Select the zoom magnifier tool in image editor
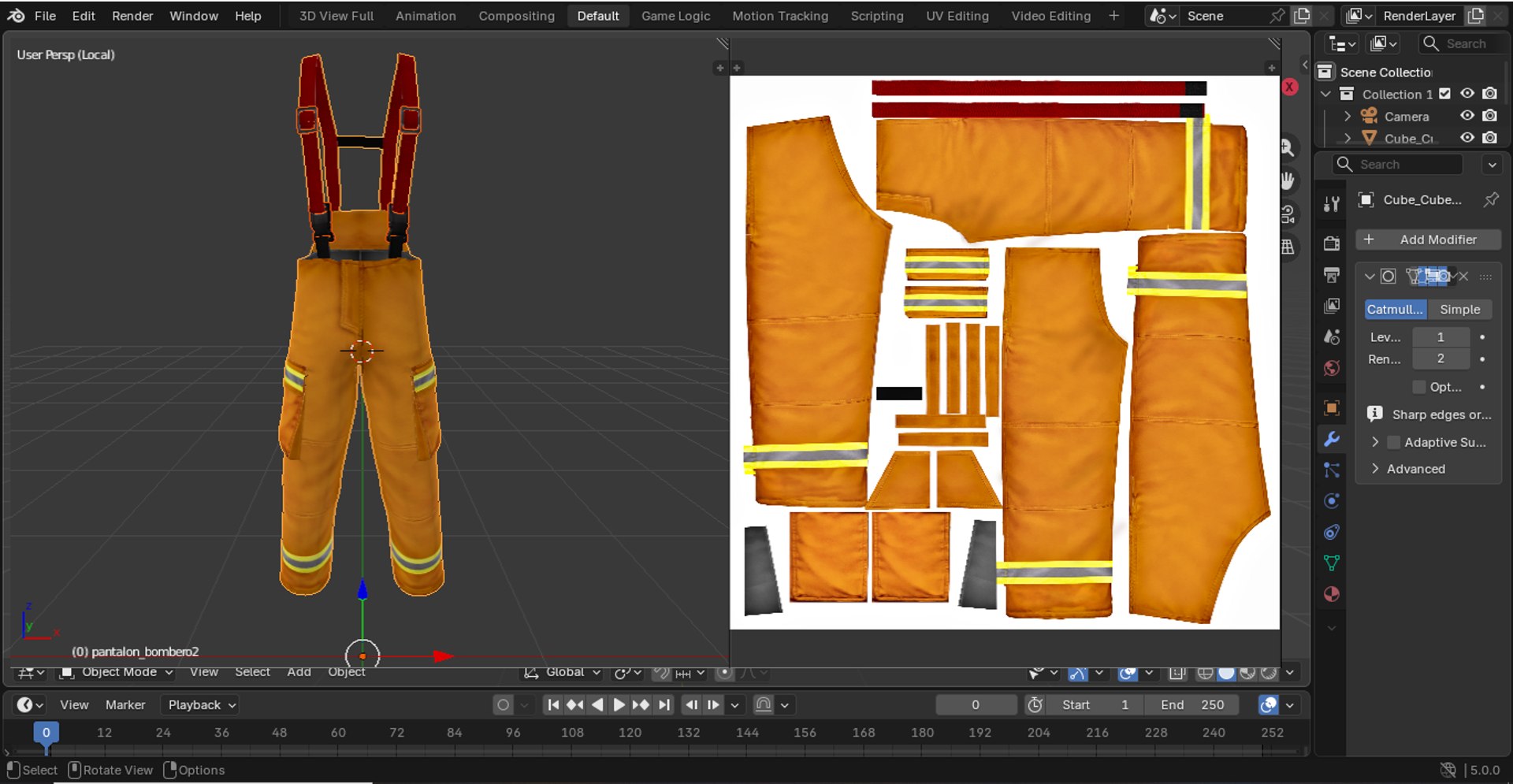This screenshot has height=784, width=1513. tap(1288, 147)
